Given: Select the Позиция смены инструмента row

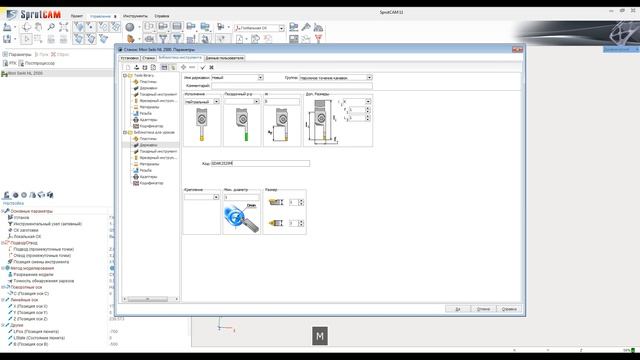Looking at the screenshot, I should tap(41, 262).
